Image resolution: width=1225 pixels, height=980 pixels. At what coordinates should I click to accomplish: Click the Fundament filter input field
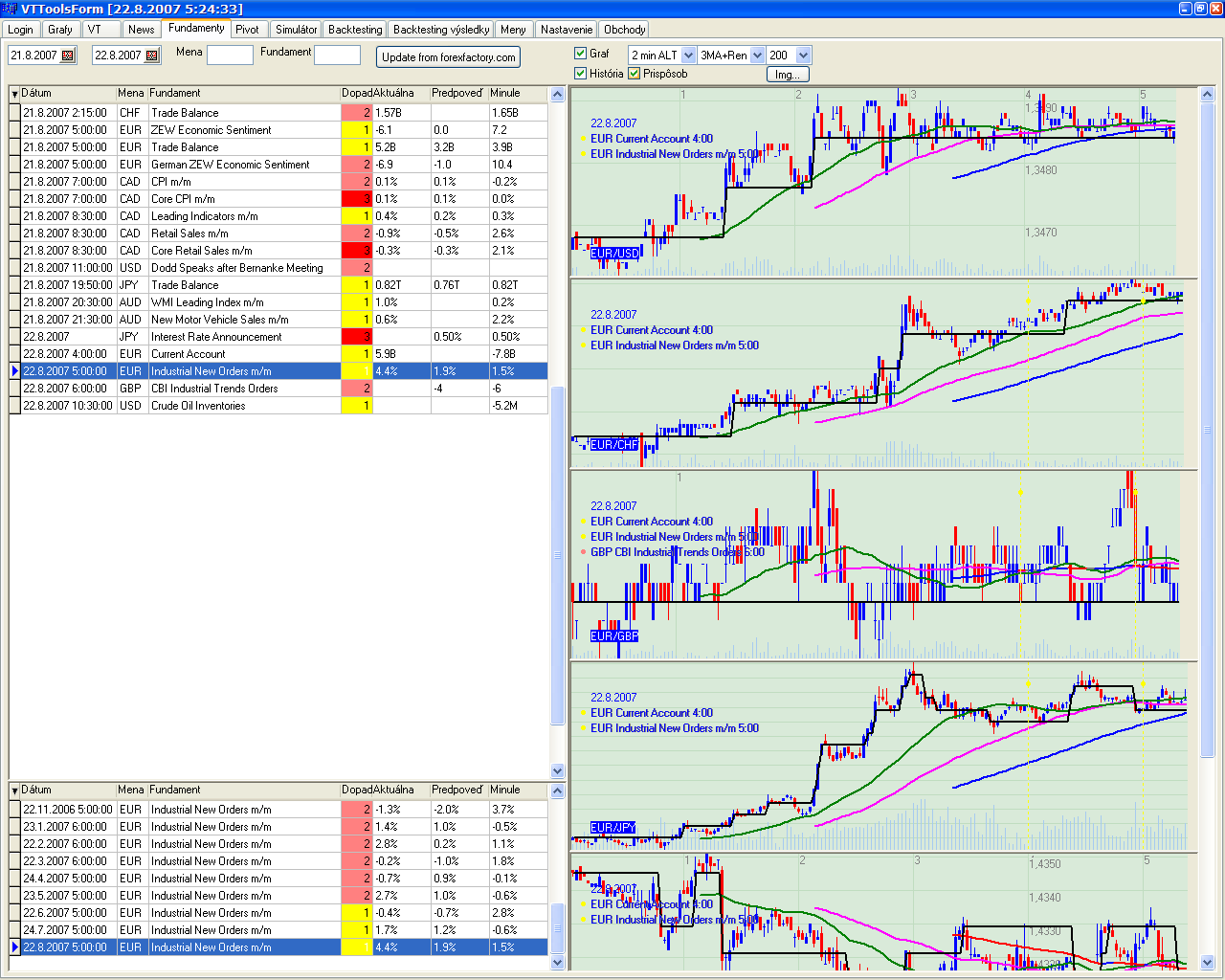(338, 56)
